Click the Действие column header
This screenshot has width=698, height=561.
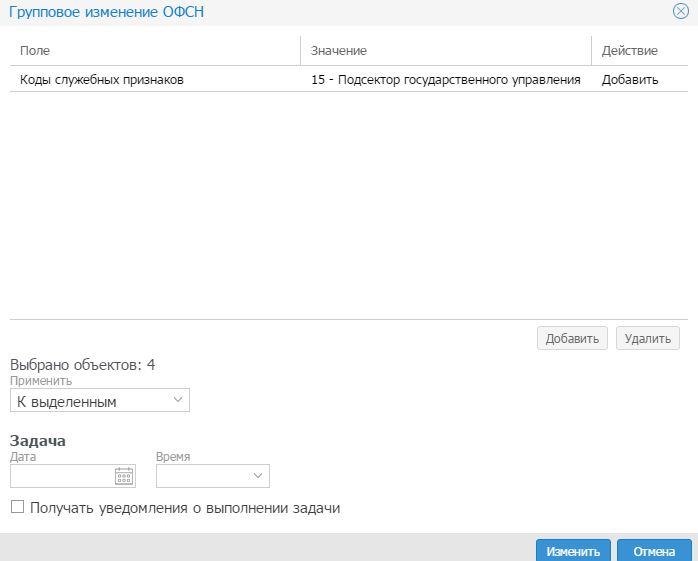[x=640, y=51]
